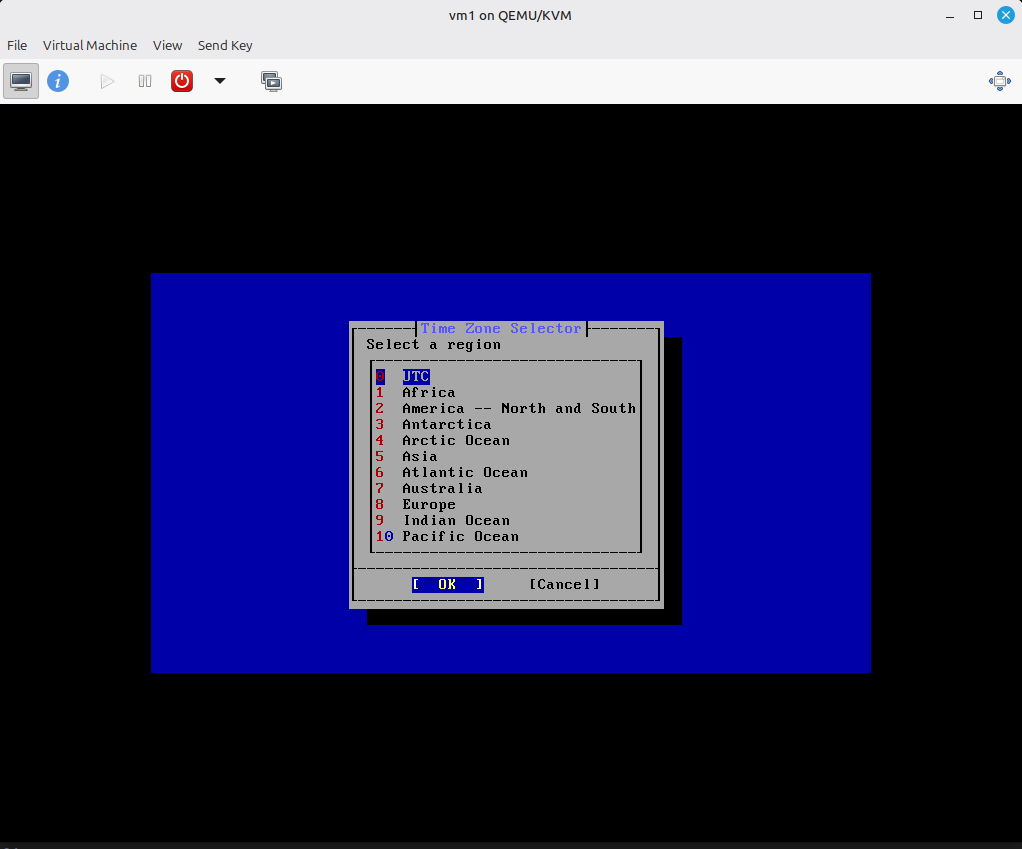Open the Send Key menu
The width and height of the screenshot is (1022, 849).
(x=225, y=45)
